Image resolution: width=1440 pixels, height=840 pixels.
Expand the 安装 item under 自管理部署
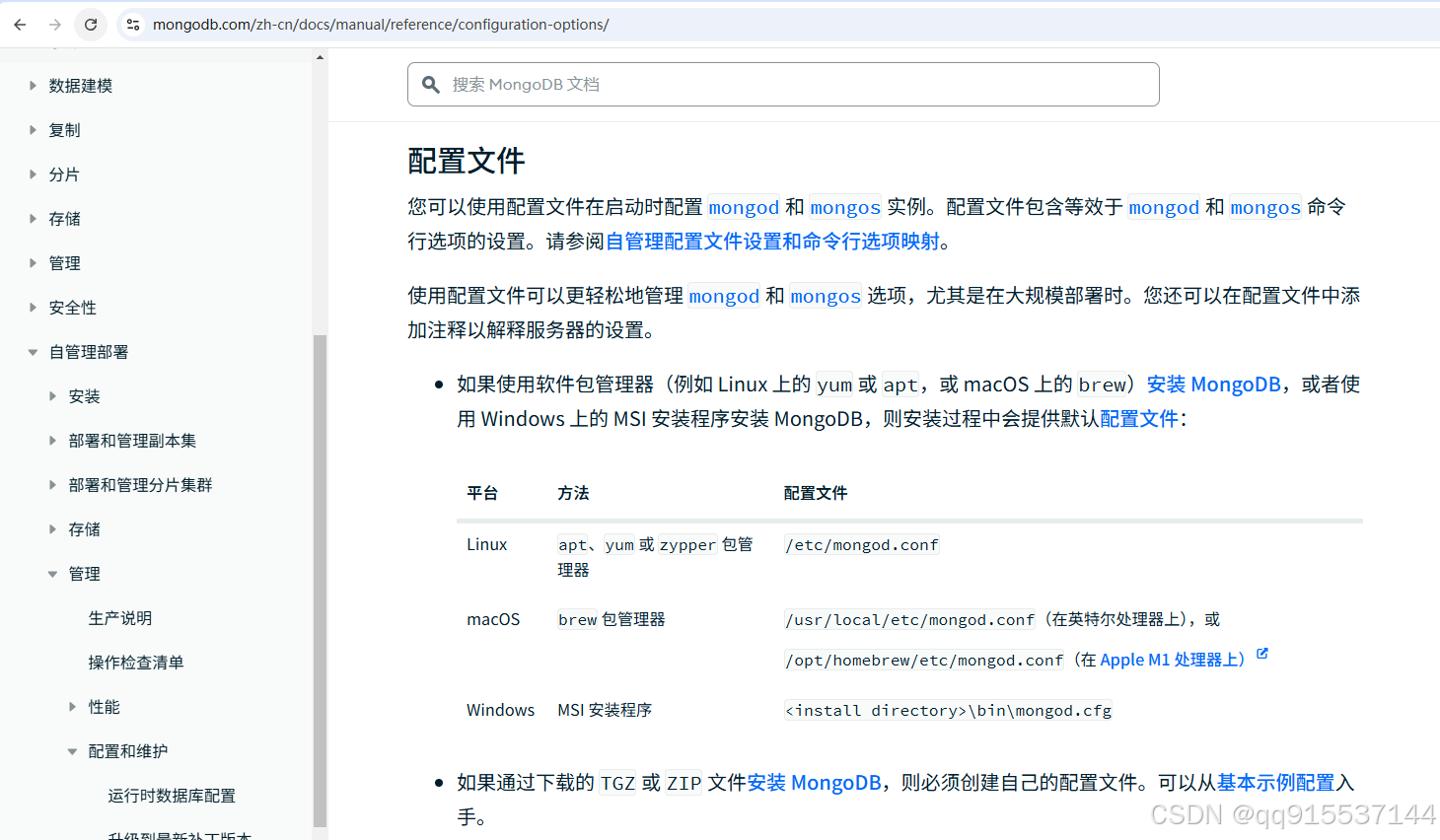(x=52, y=396)
